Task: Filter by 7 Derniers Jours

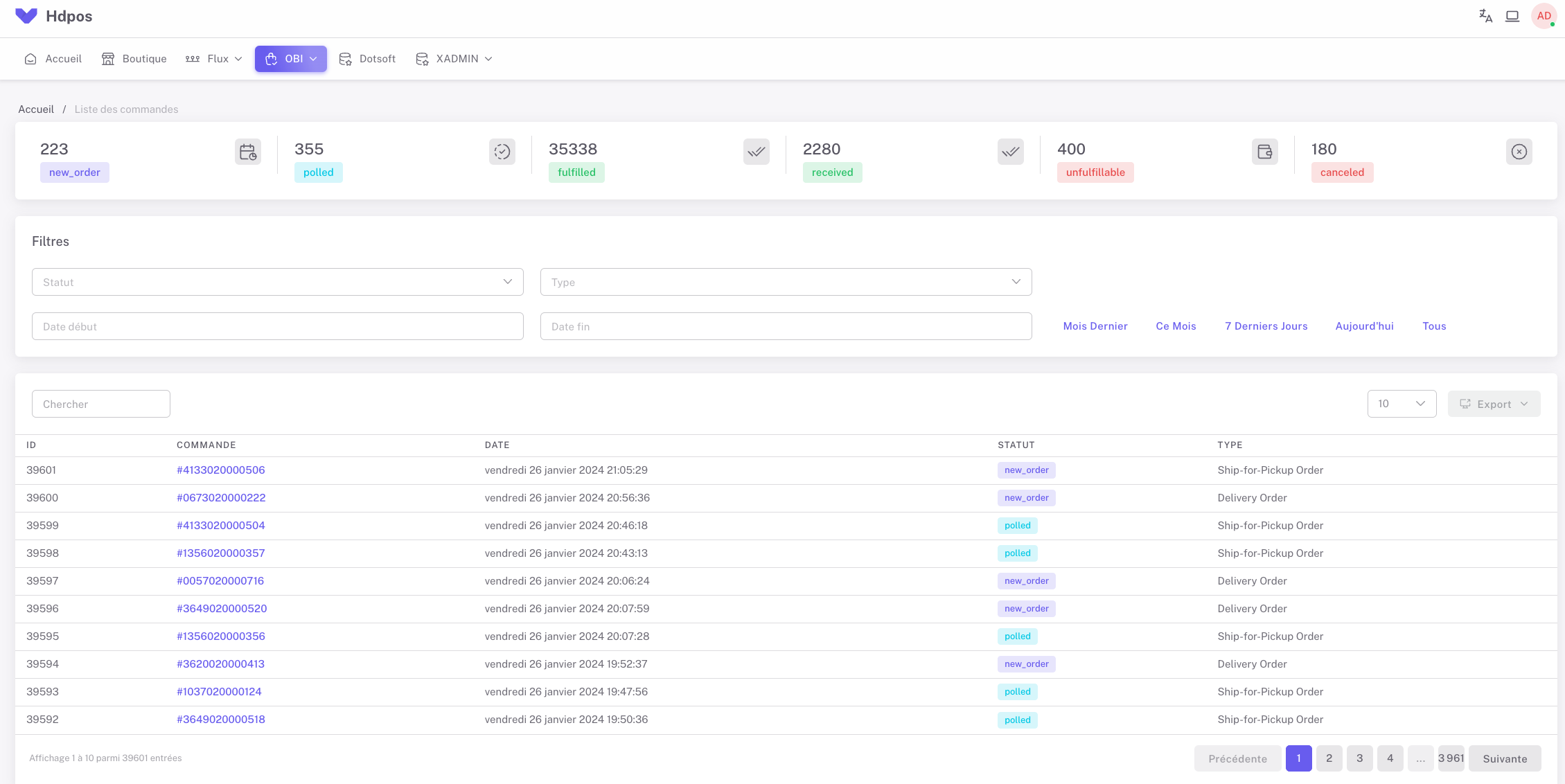Action: click(1266, 326)
